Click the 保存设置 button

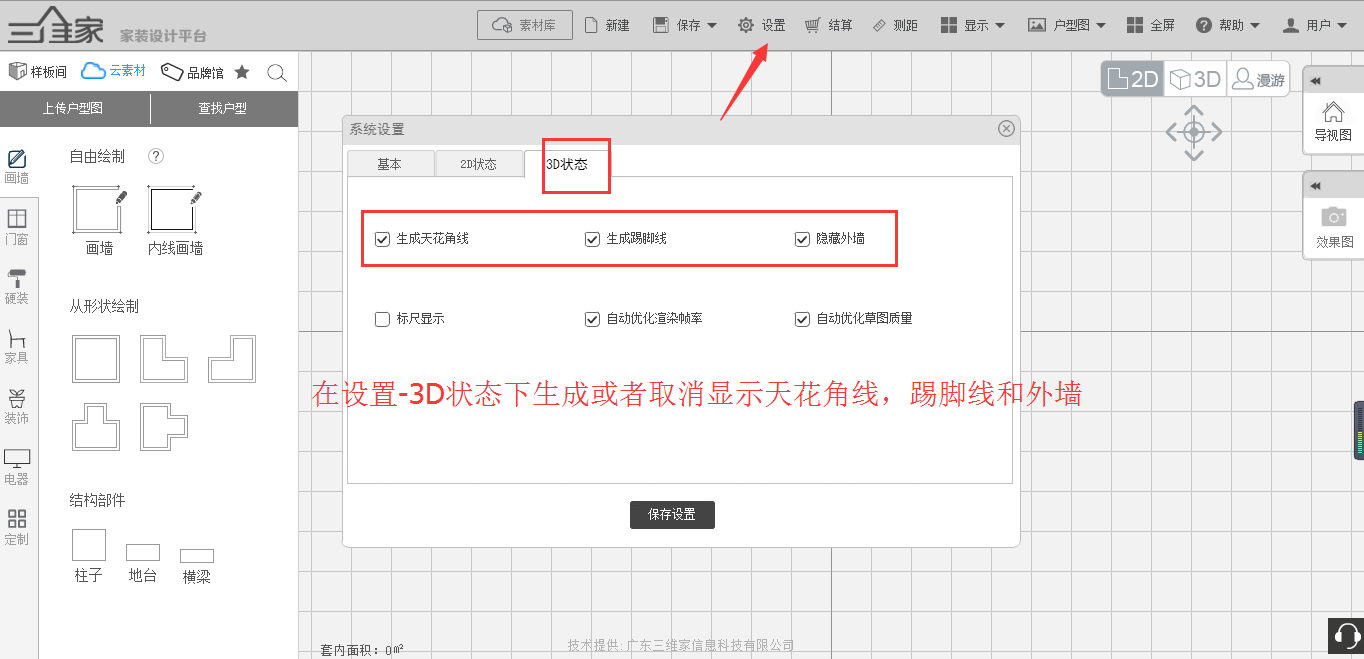[x=672, y=515]
